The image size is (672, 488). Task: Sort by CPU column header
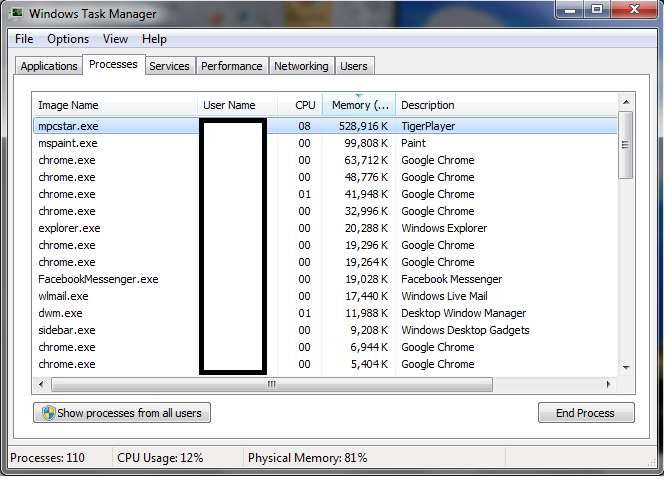(304, 105)
